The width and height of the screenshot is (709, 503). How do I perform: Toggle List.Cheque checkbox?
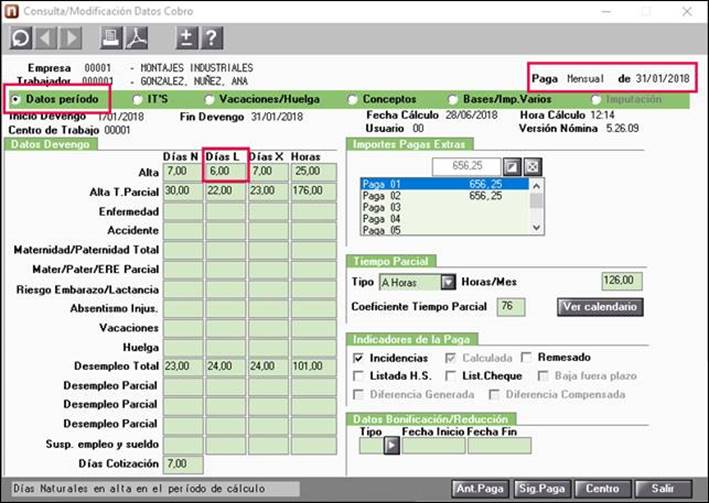coord(450,376)
